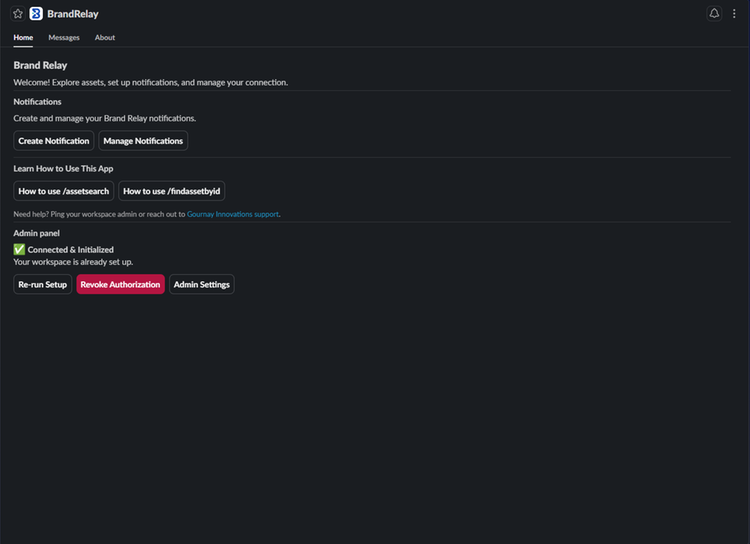Open How to use /assetsearch guide

64,191
